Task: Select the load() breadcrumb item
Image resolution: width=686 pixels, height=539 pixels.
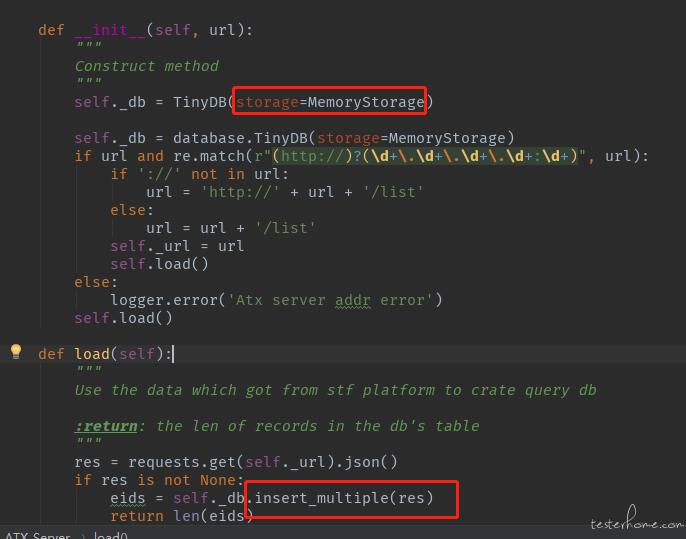Action: [110, 535]
